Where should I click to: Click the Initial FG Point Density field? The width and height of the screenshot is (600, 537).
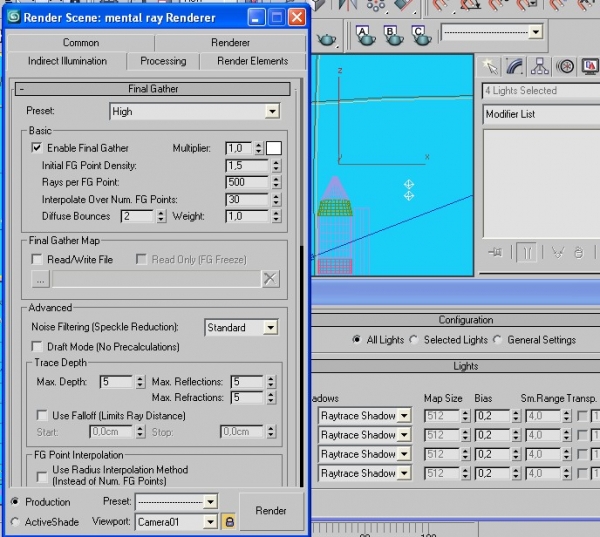click(x=247, y=165)
